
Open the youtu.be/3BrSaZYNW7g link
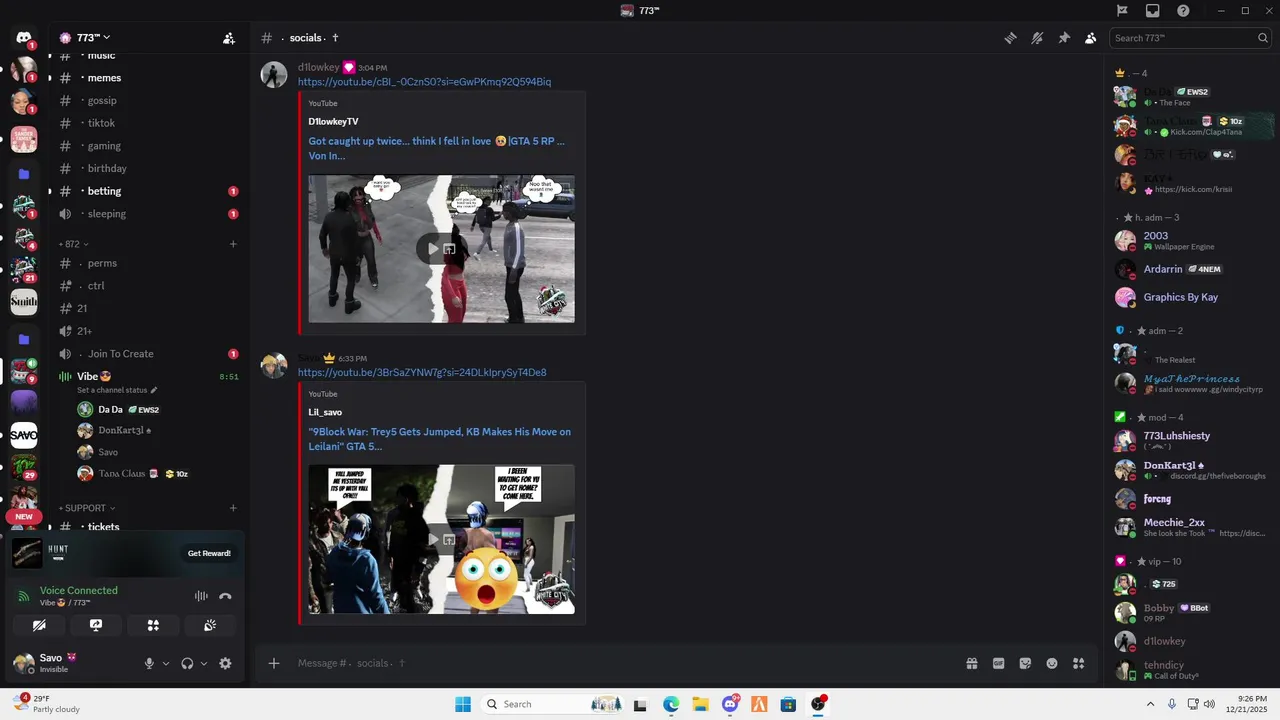coord(422,373)
